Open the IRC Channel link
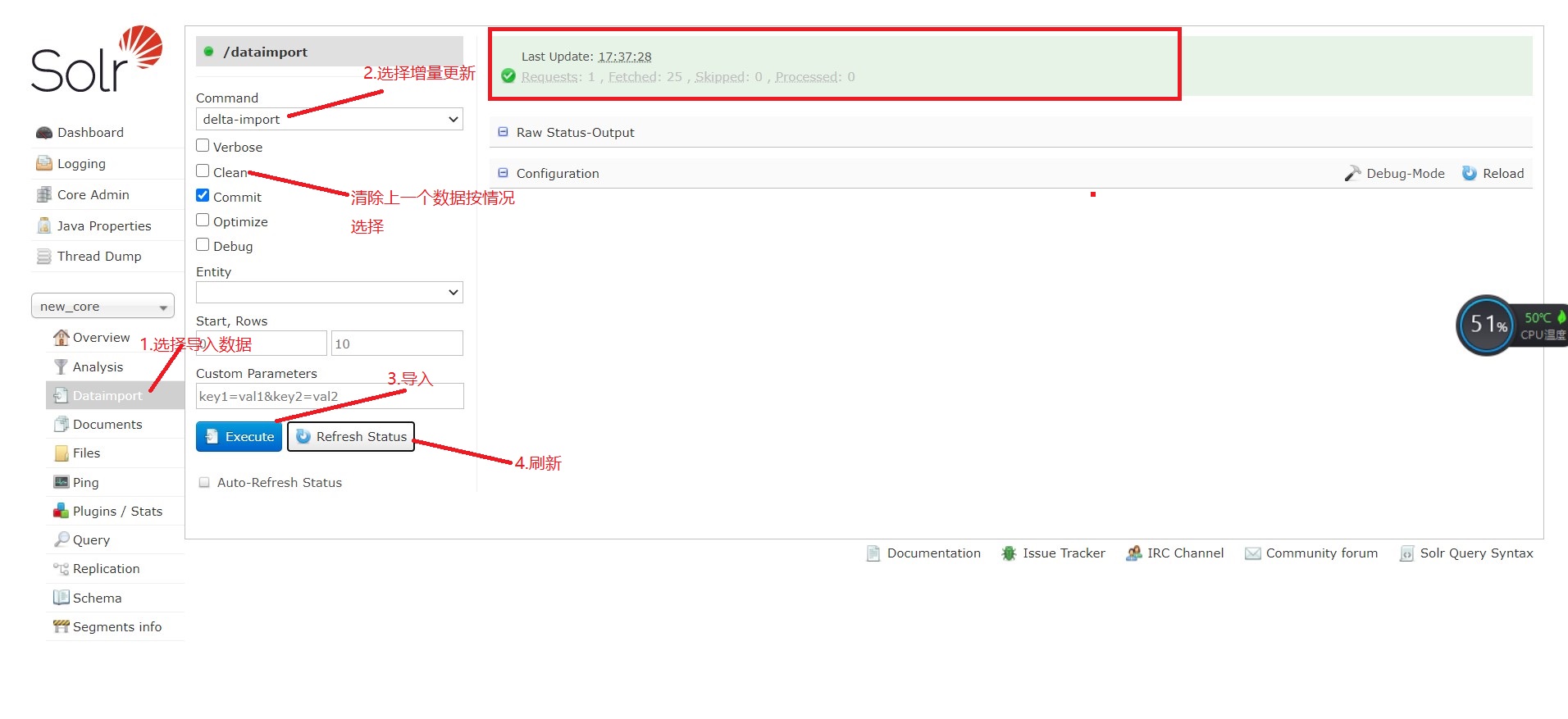The width and height of the screenshot is (1568, 719). pyautogui.click(x=1185, y=553)
